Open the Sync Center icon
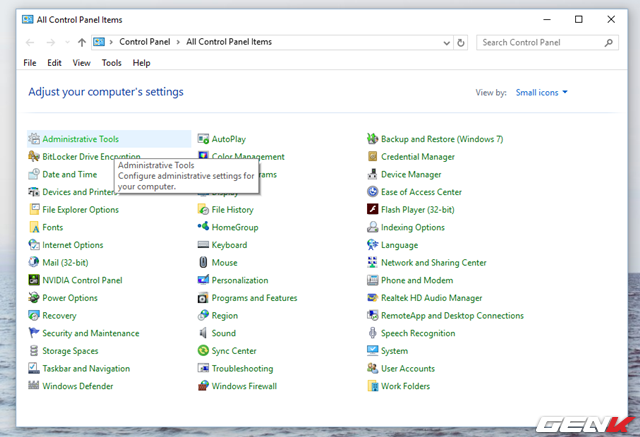 pyautogui.click(x=203, y=350)
